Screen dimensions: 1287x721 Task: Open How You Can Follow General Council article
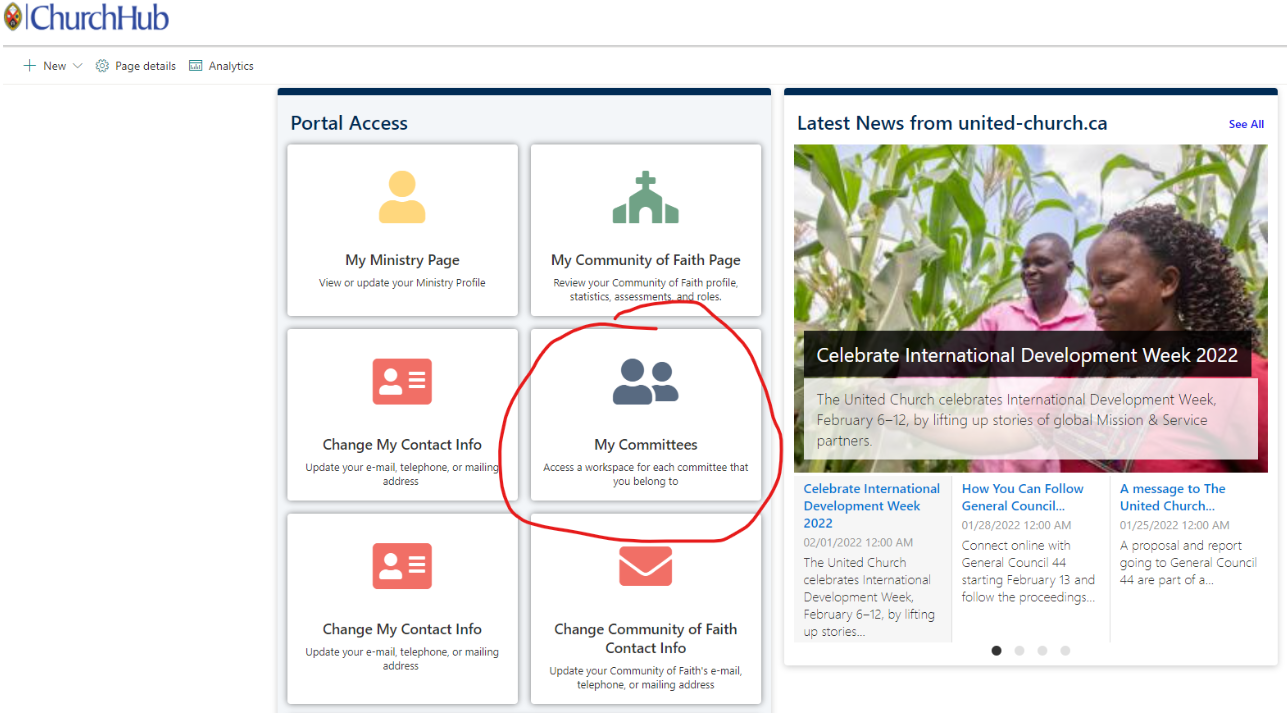[1023, 497]
